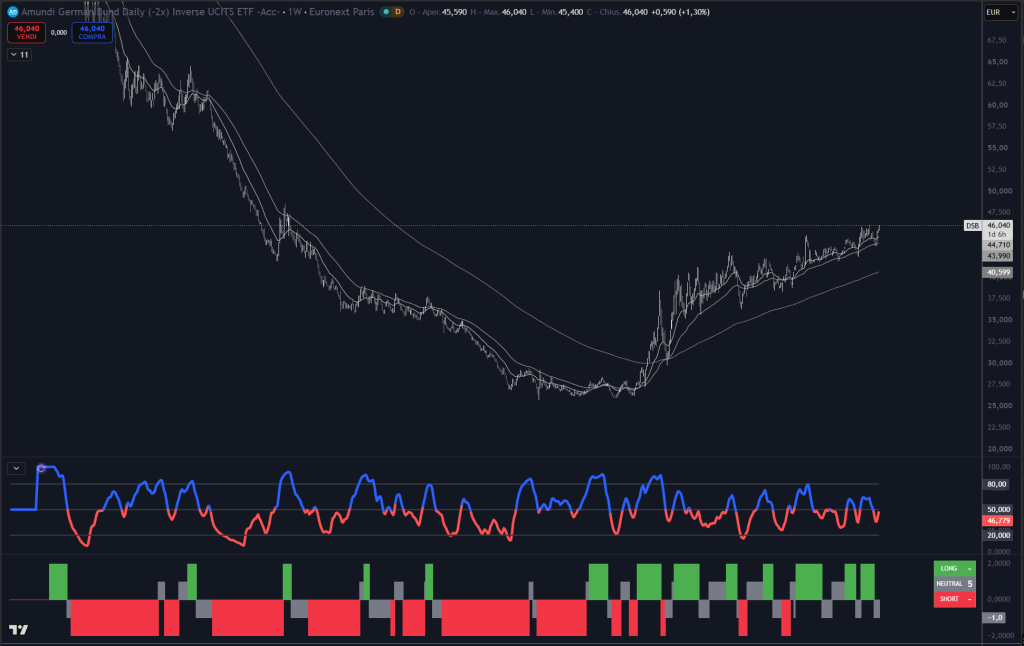The width and height of the screenshot is (1024, 646).
Task: Expand the collapsed indicators legend showing 11
Action: [20, 55]
